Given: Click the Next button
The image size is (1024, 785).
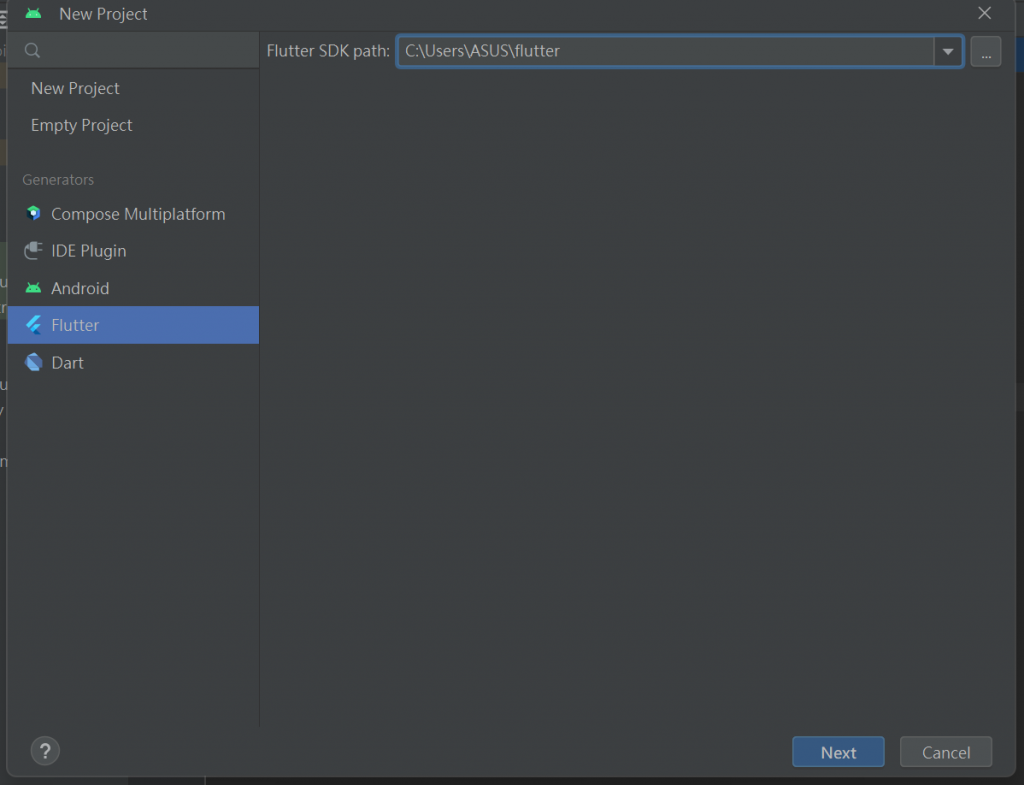Looking at the screenshot, I should pos(839,752).
